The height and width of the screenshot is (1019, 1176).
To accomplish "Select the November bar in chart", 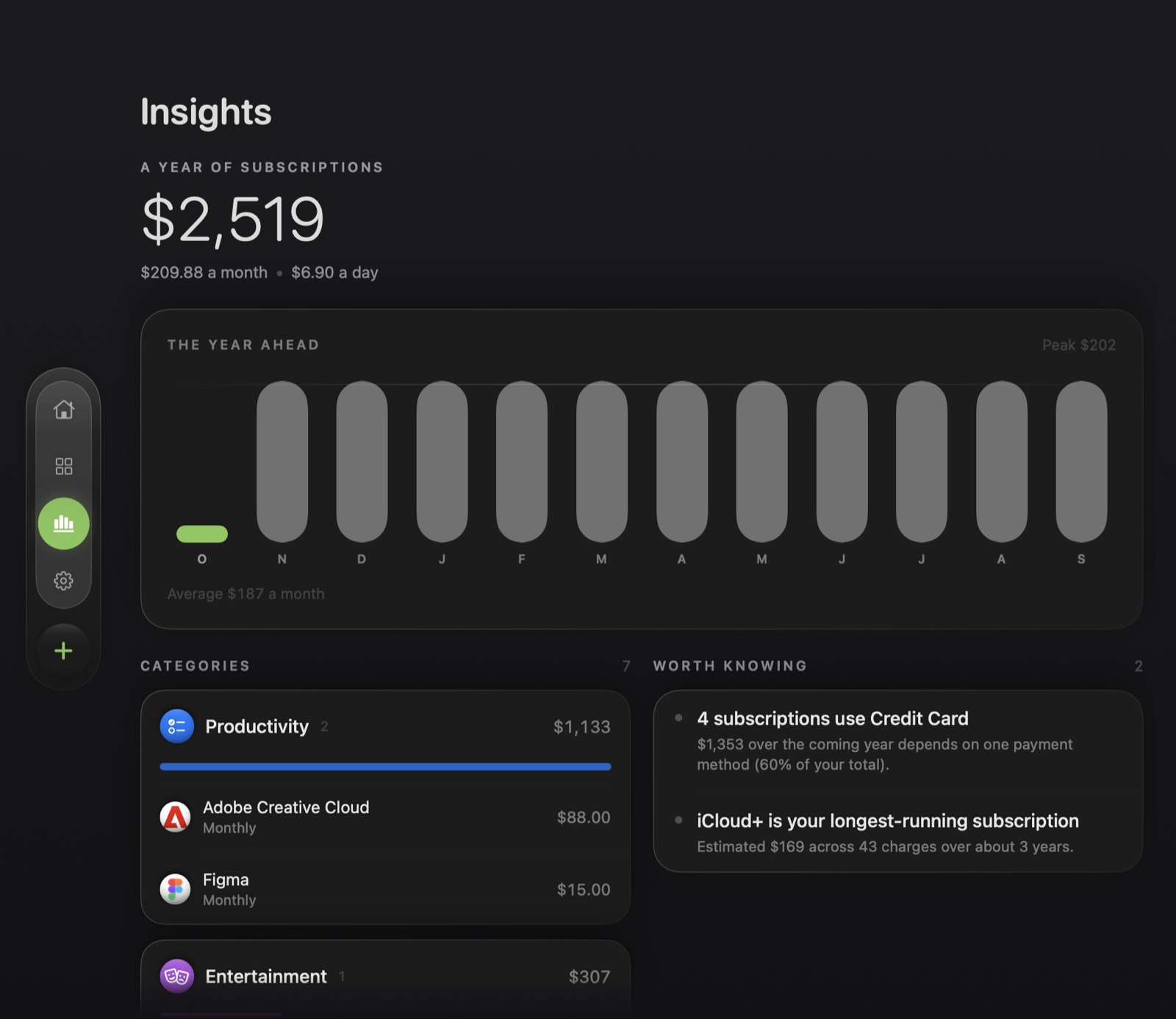I will pyautogui.click(x=282, y=461).
